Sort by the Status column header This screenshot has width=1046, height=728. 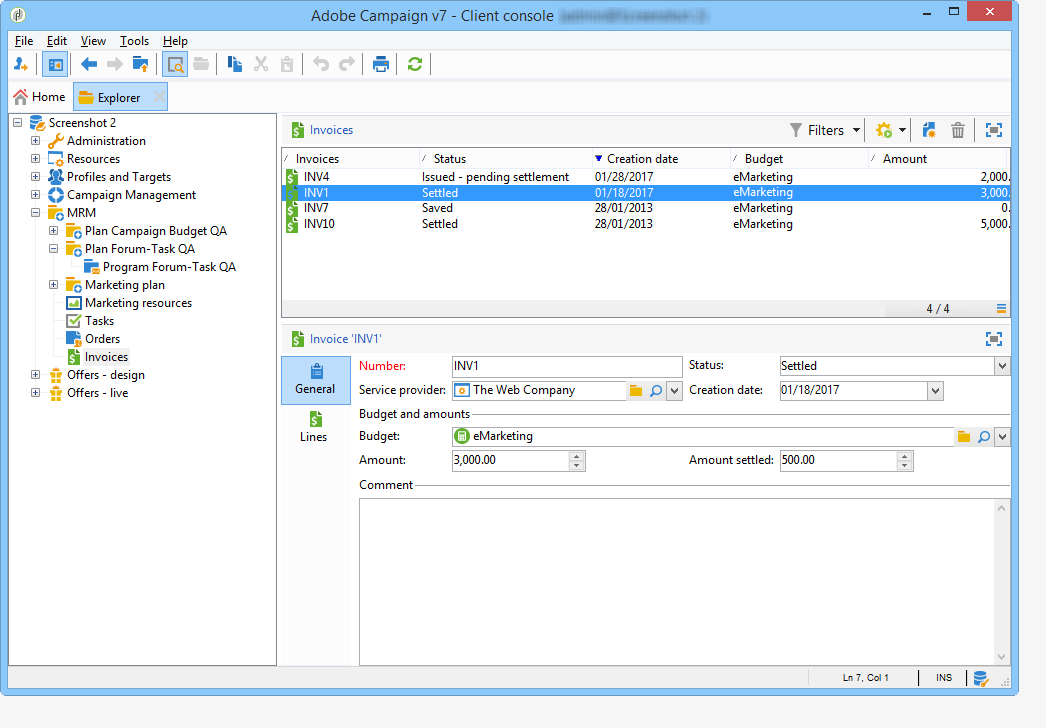tap(506, 159)
